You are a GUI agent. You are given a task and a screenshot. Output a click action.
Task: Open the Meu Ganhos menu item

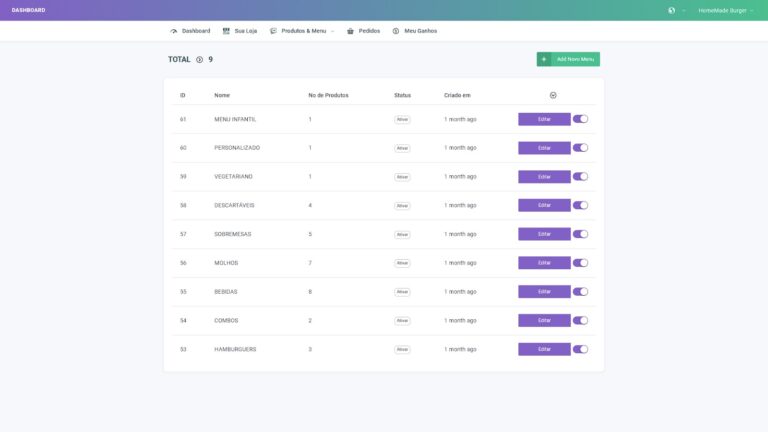point(420,31)
